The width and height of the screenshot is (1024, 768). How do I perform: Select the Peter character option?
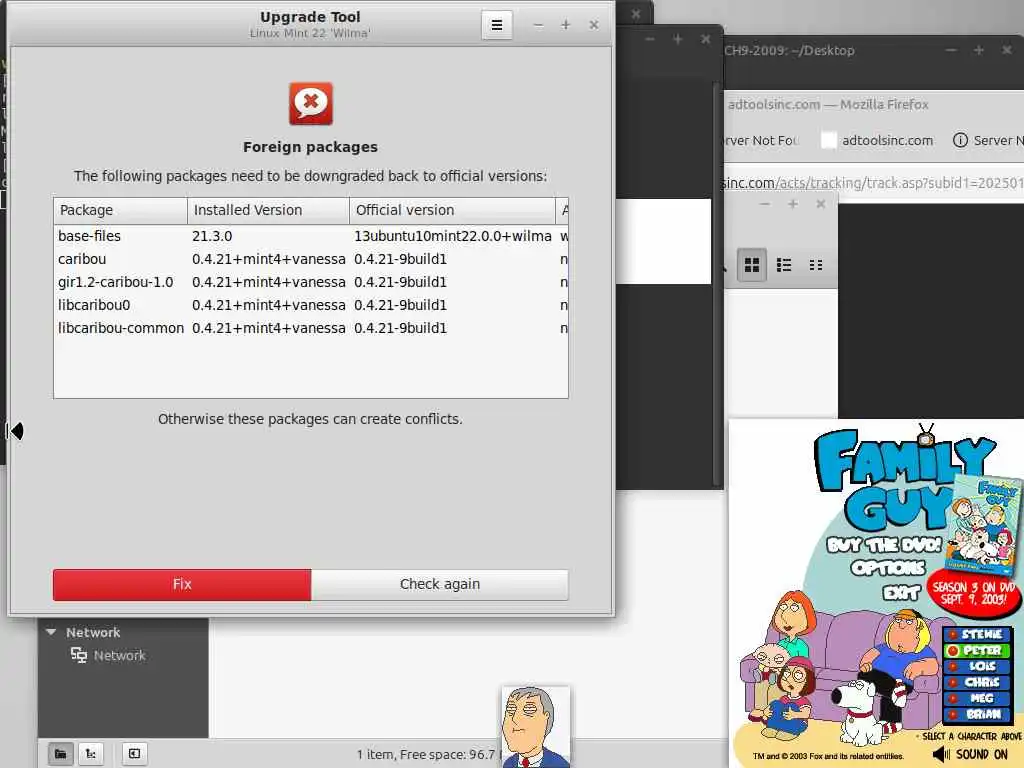tap(977, 650)
